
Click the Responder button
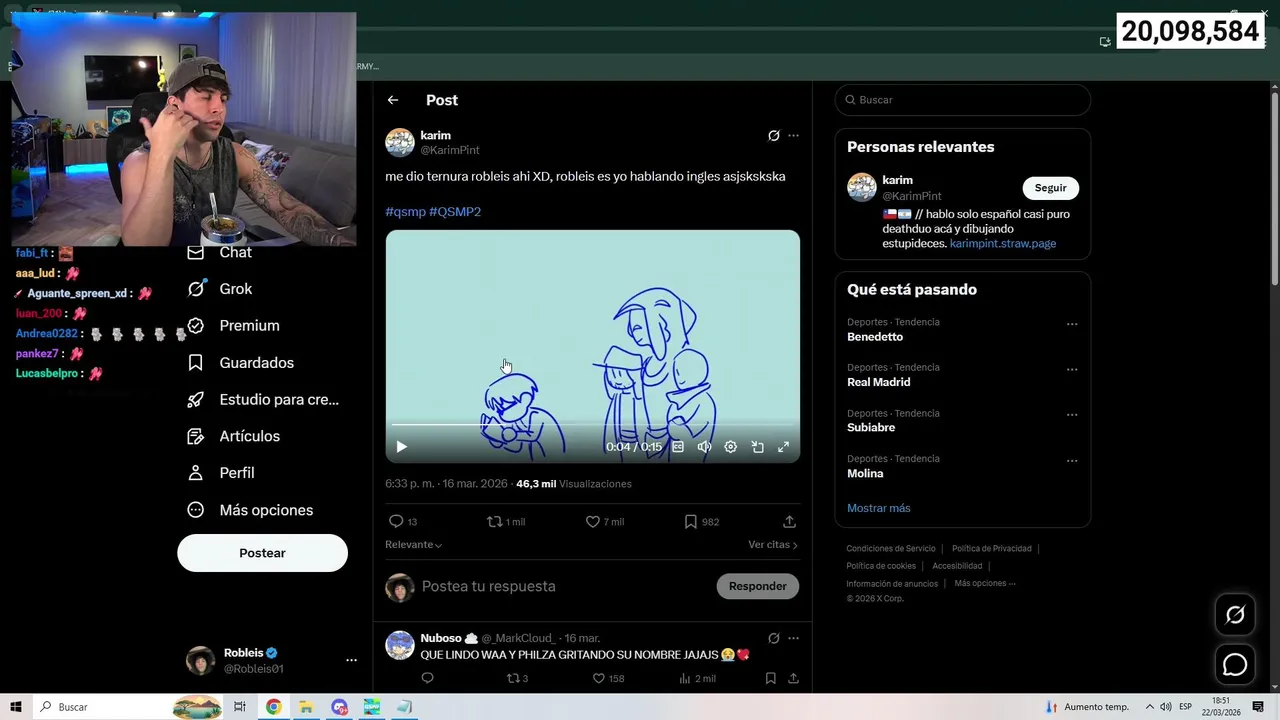coord(757,586)
